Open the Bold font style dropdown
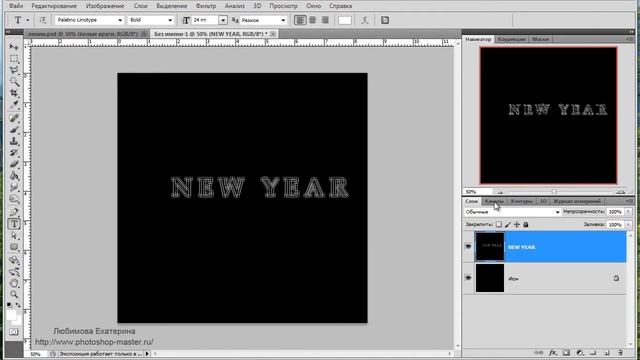 (x=170, y=20)
